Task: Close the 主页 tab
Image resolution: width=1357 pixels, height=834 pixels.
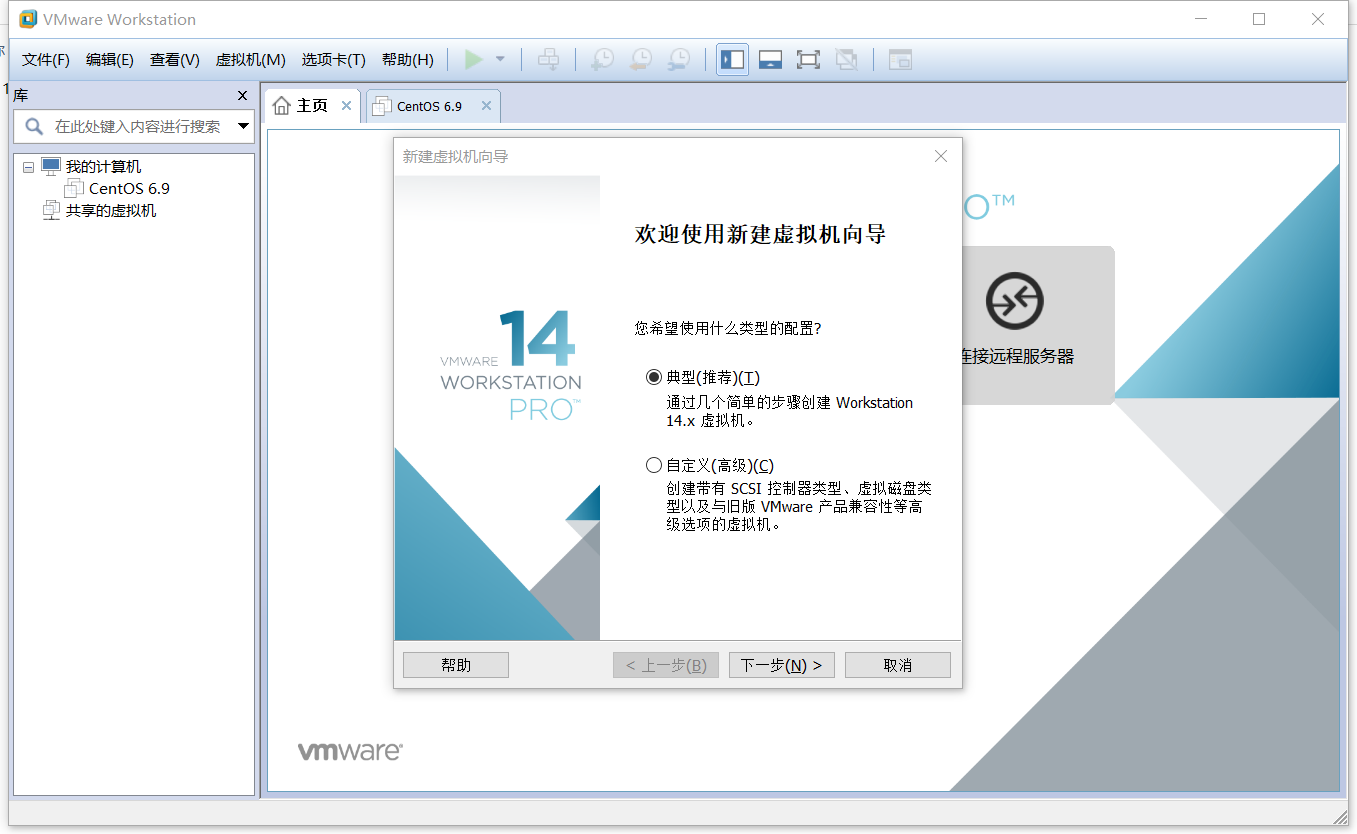Action: tap(347, 105)
